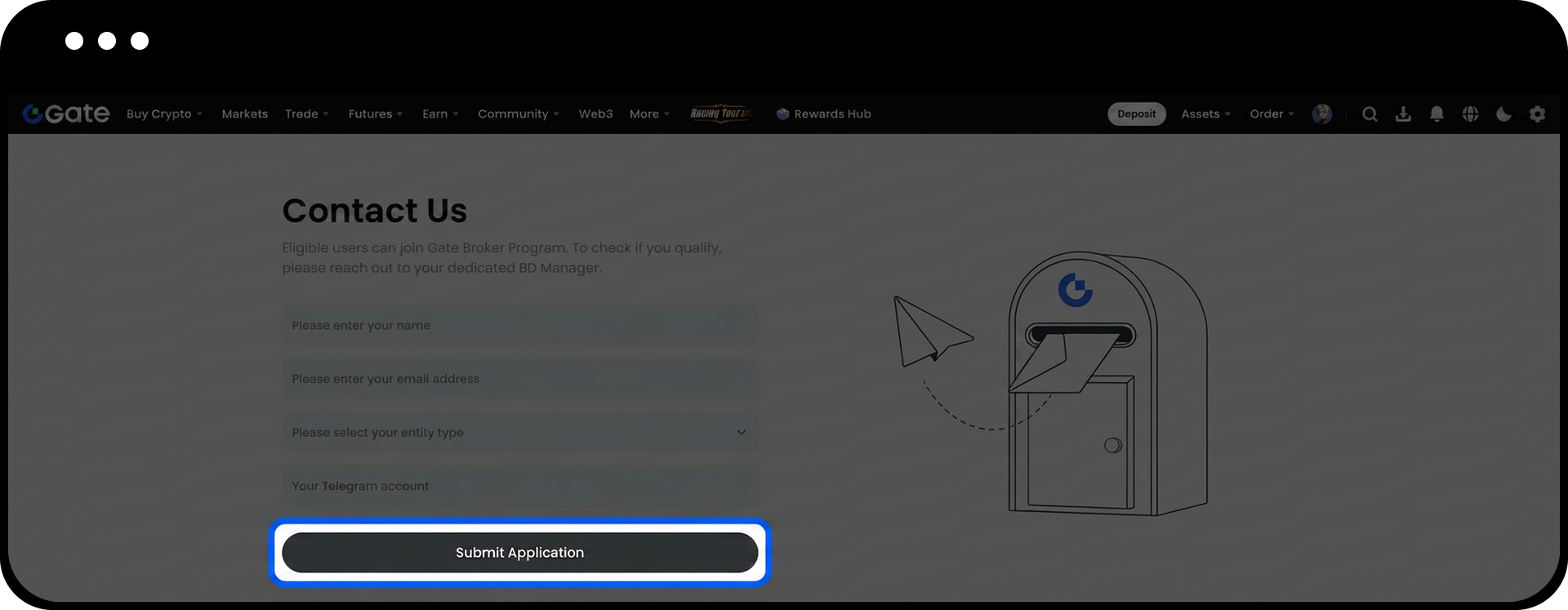
Task: Go to the Web3 menu item
Action: click(x=595, y=114)
